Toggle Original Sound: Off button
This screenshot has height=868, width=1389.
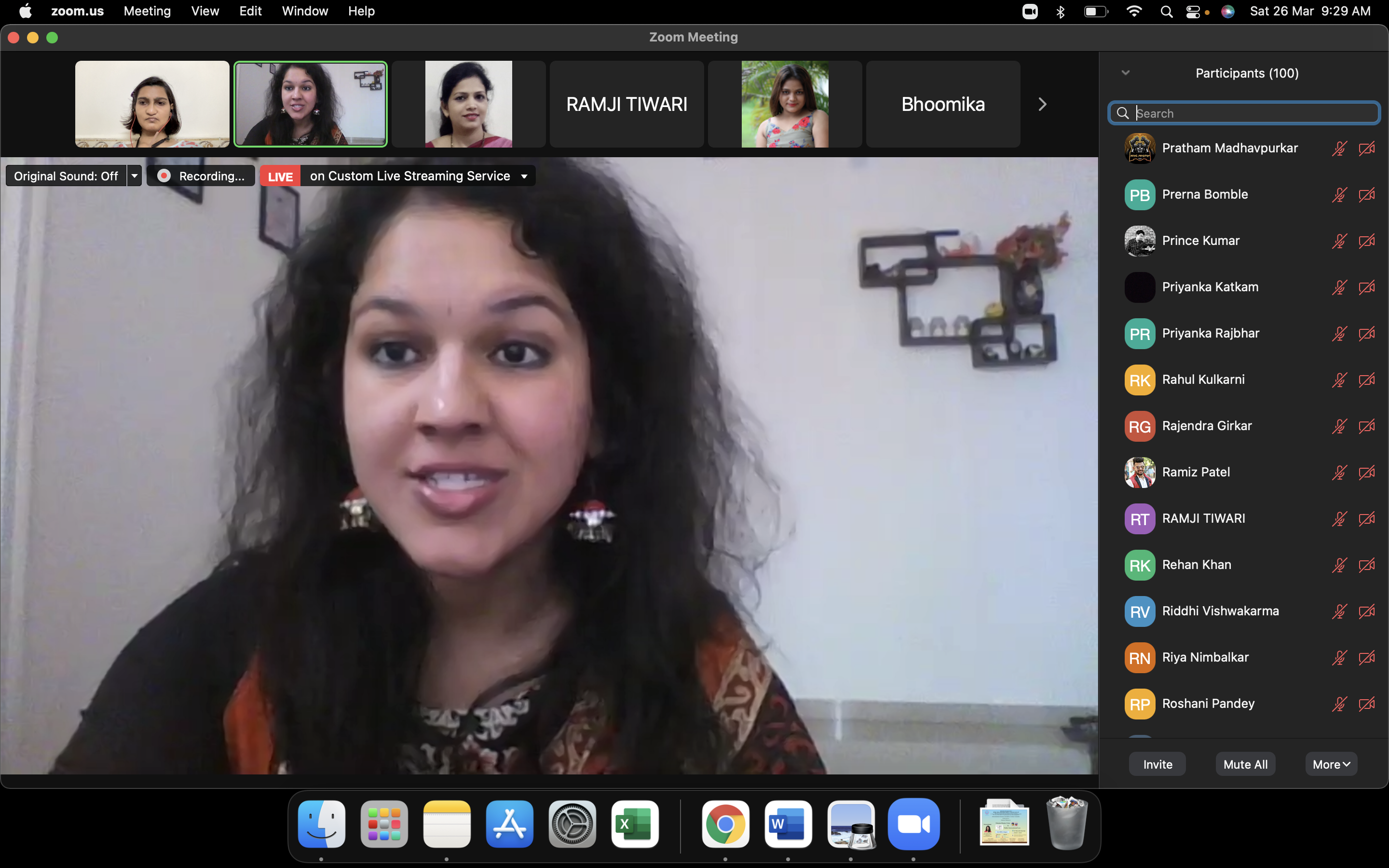pyautogui.click(x=66, y=176)
